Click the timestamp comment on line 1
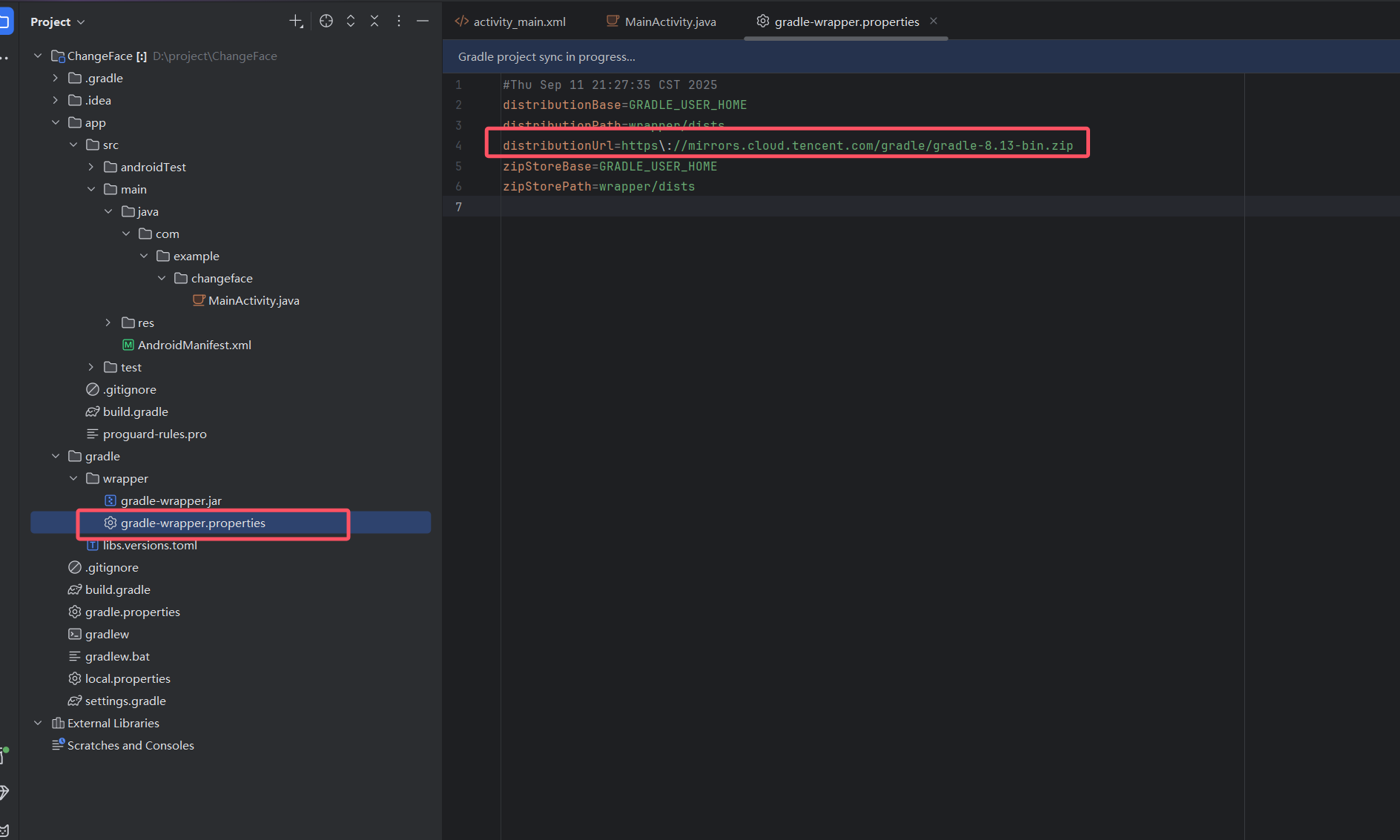This screenshot has height=840, width=1400. pyautogui.click(x=610, y=85)
